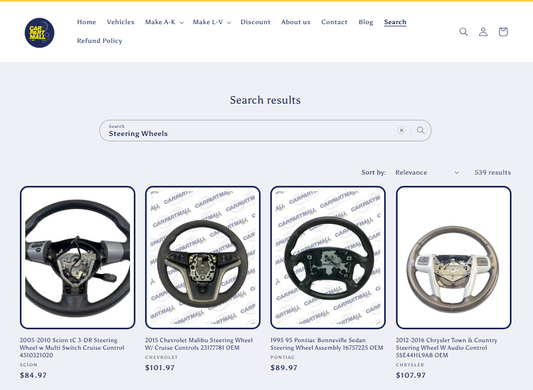Click the CHEVROLET vendor label
Screen dimensions: 533x390
161,357
